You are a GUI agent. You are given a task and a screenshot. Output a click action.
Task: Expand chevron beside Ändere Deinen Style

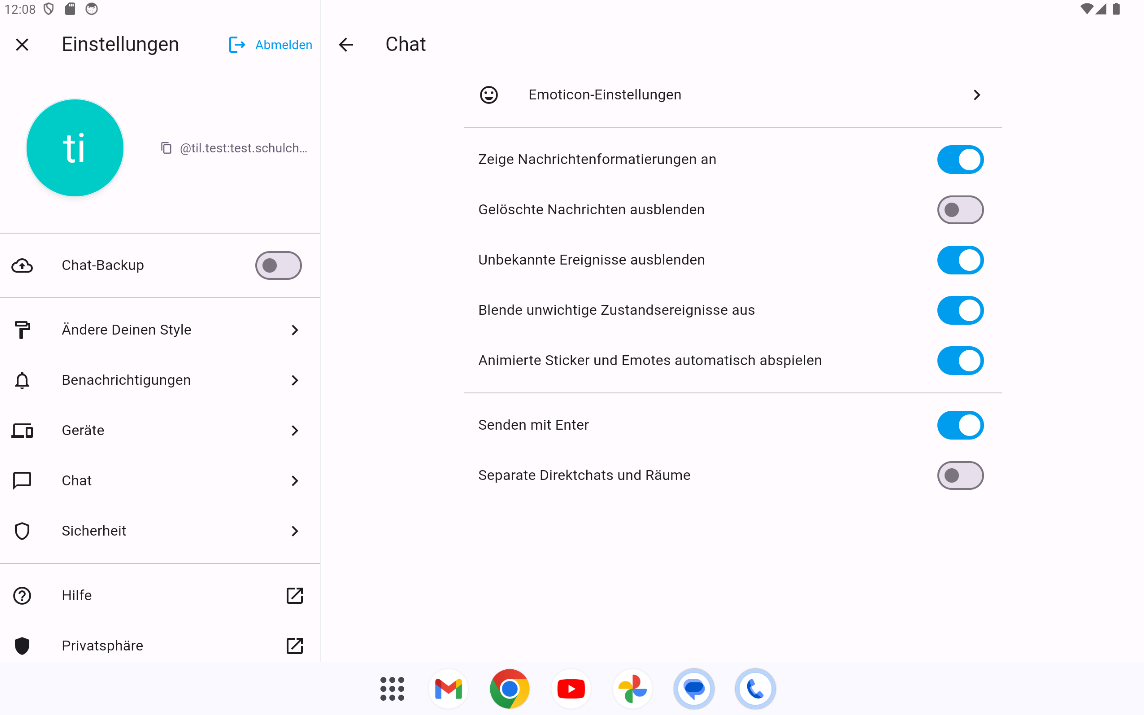pos(295,330)
